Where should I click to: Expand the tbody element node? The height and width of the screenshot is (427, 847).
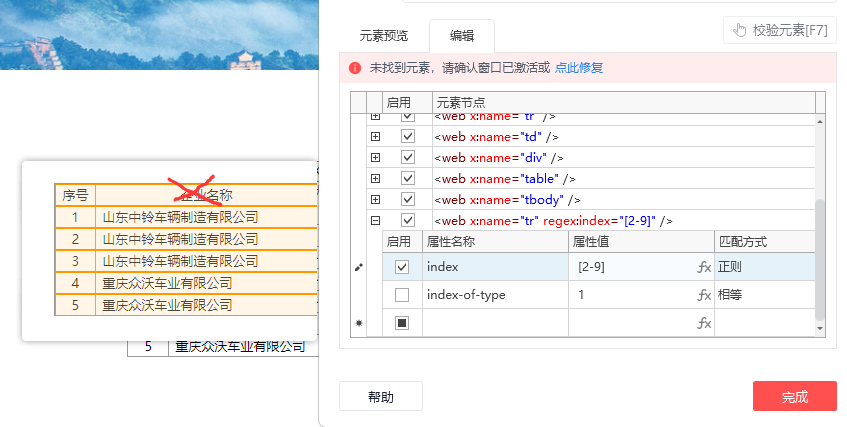(x=375, y=200)
